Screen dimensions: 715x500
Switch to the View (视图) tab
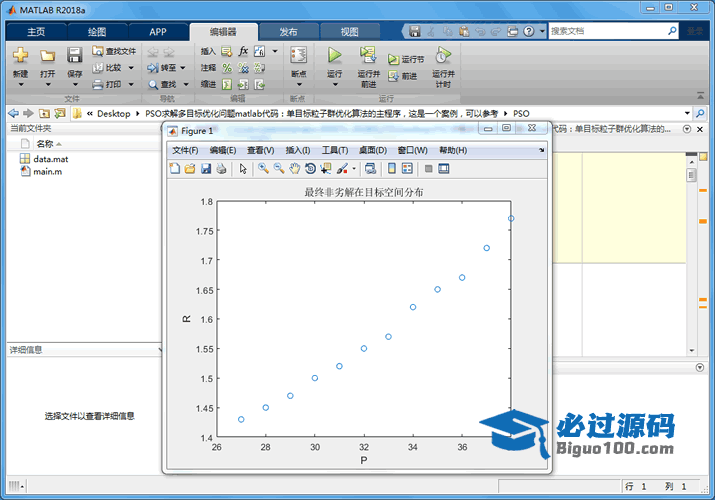point(350,32)
